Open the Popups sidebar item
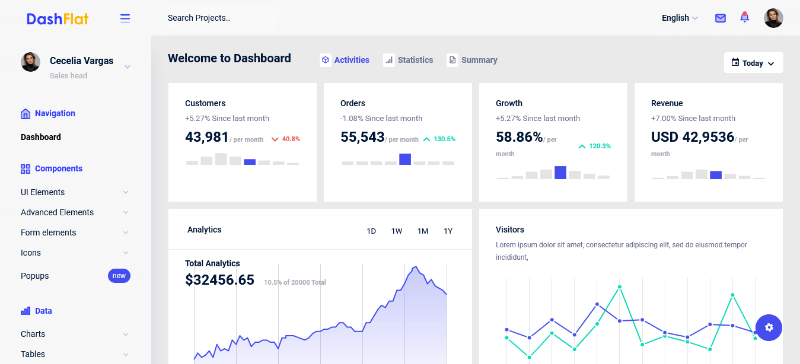 click(35, 276)
